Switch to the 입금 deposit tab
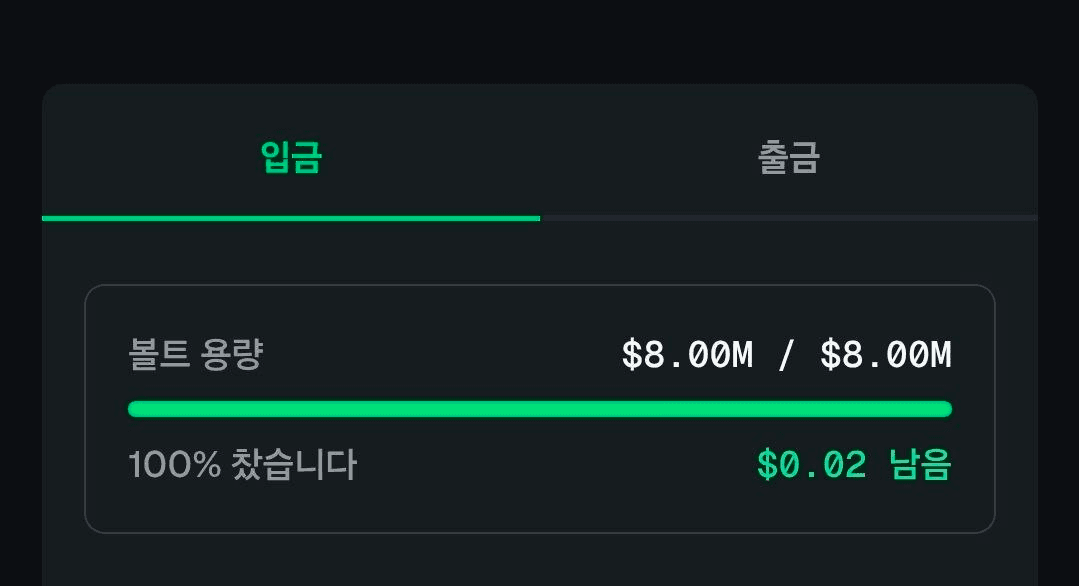1079x586 pixels. 291,157
